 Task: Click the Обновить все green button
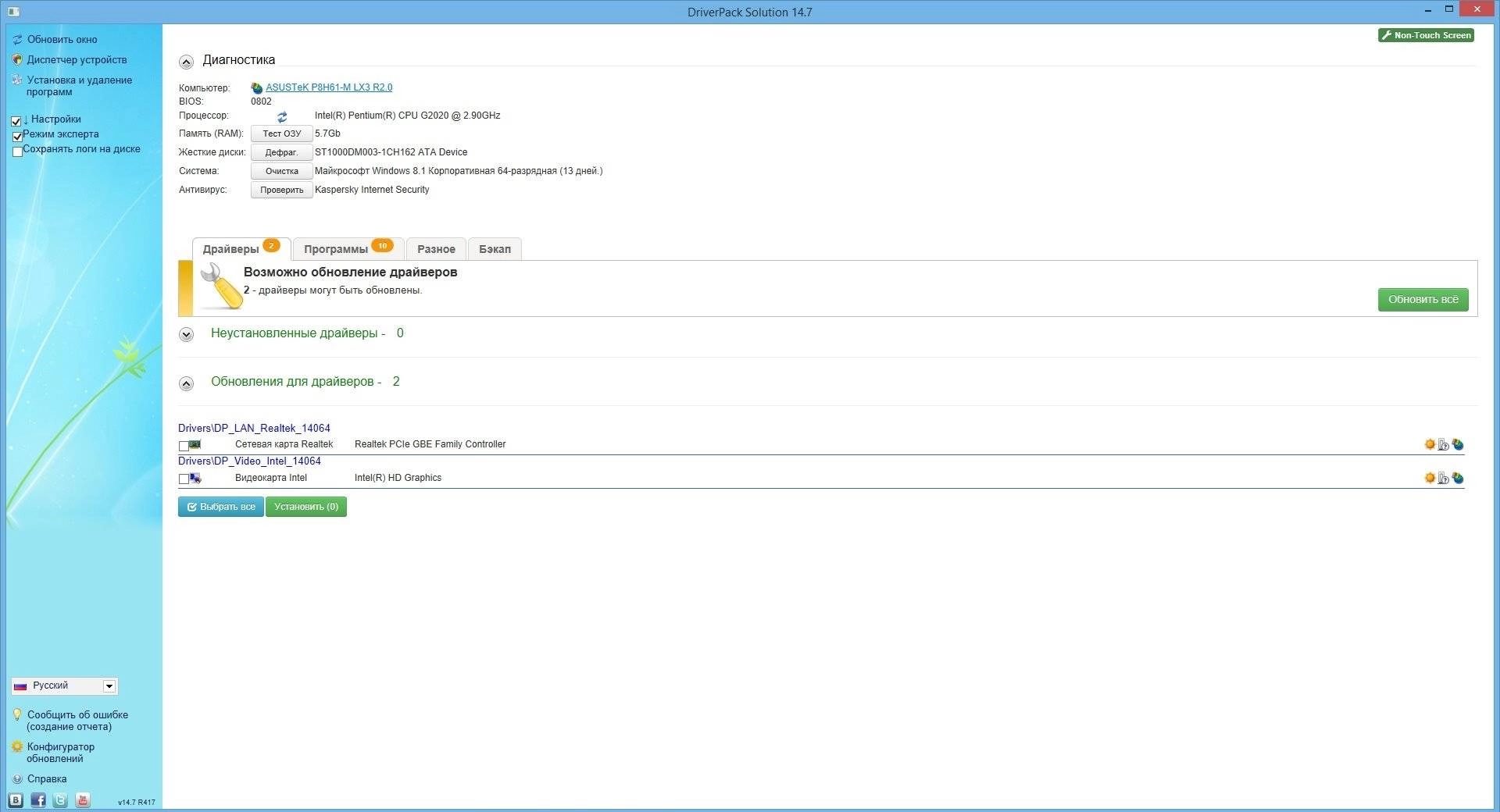1423,299
